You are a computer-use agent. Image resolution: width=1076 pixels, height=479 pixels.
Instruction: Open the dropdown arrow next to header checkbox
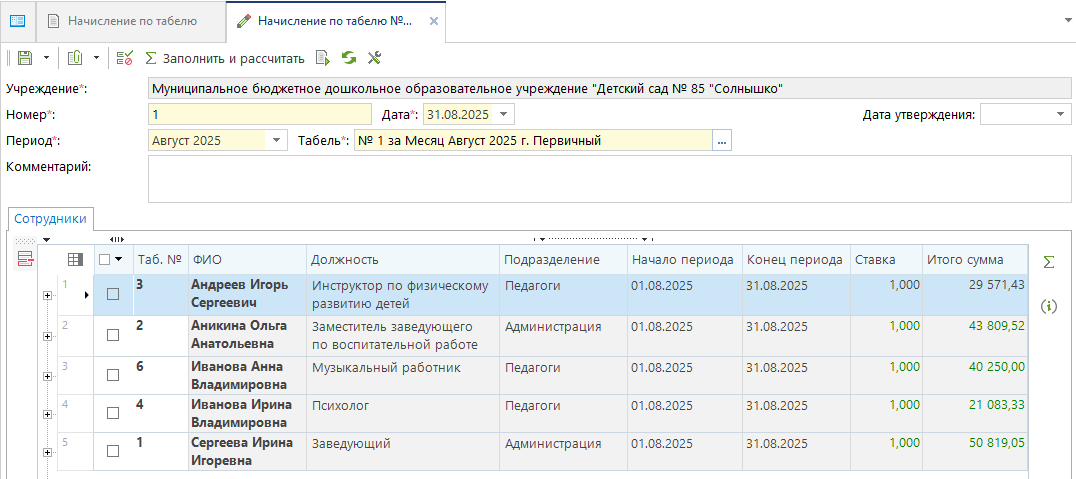point(119,259)
